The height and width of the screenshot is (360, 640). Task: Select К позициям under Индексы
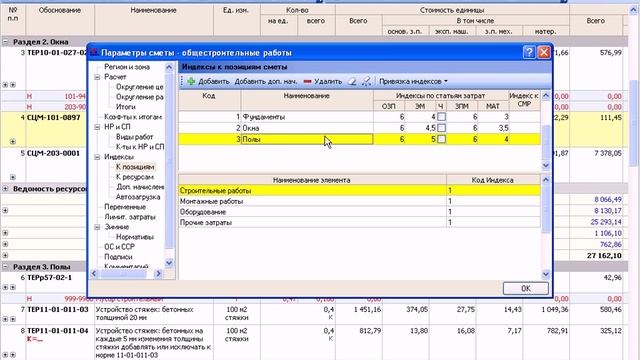pos(135,167)
